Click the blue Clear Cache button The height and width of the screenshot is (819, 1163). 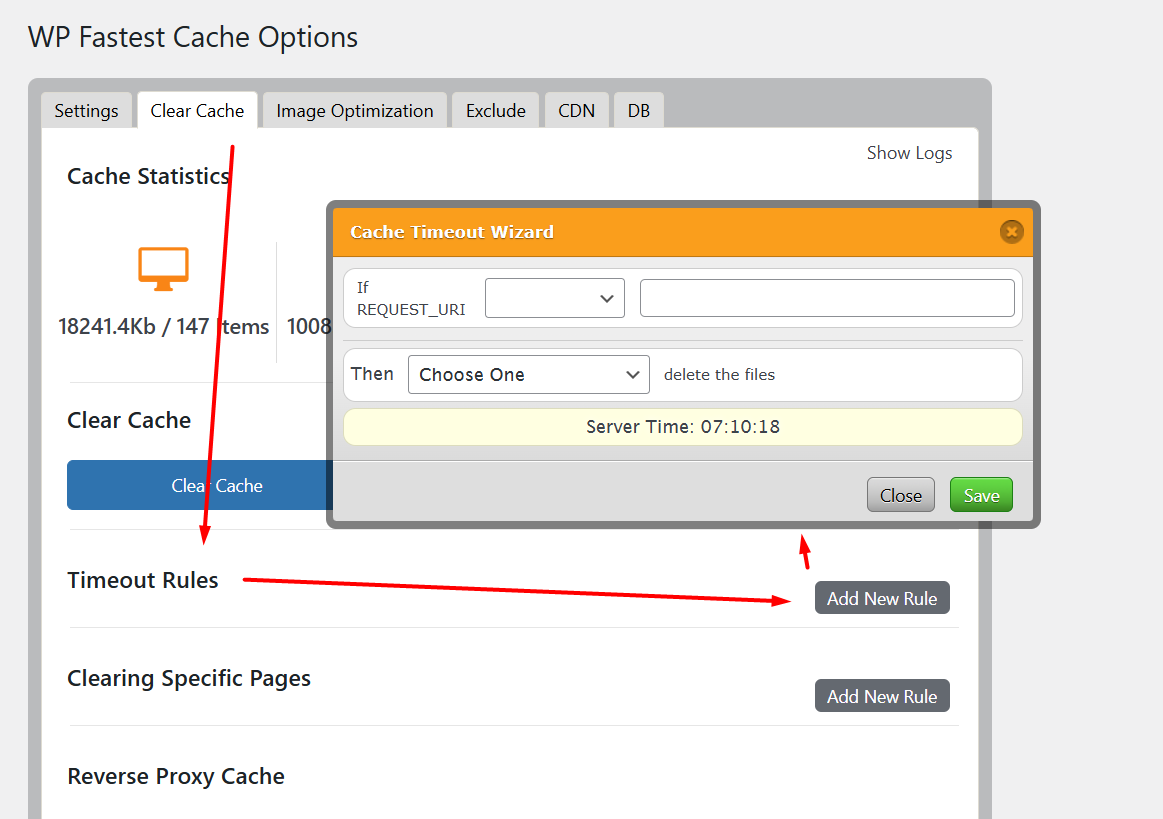pyautogui.click(x=200, y=485)
